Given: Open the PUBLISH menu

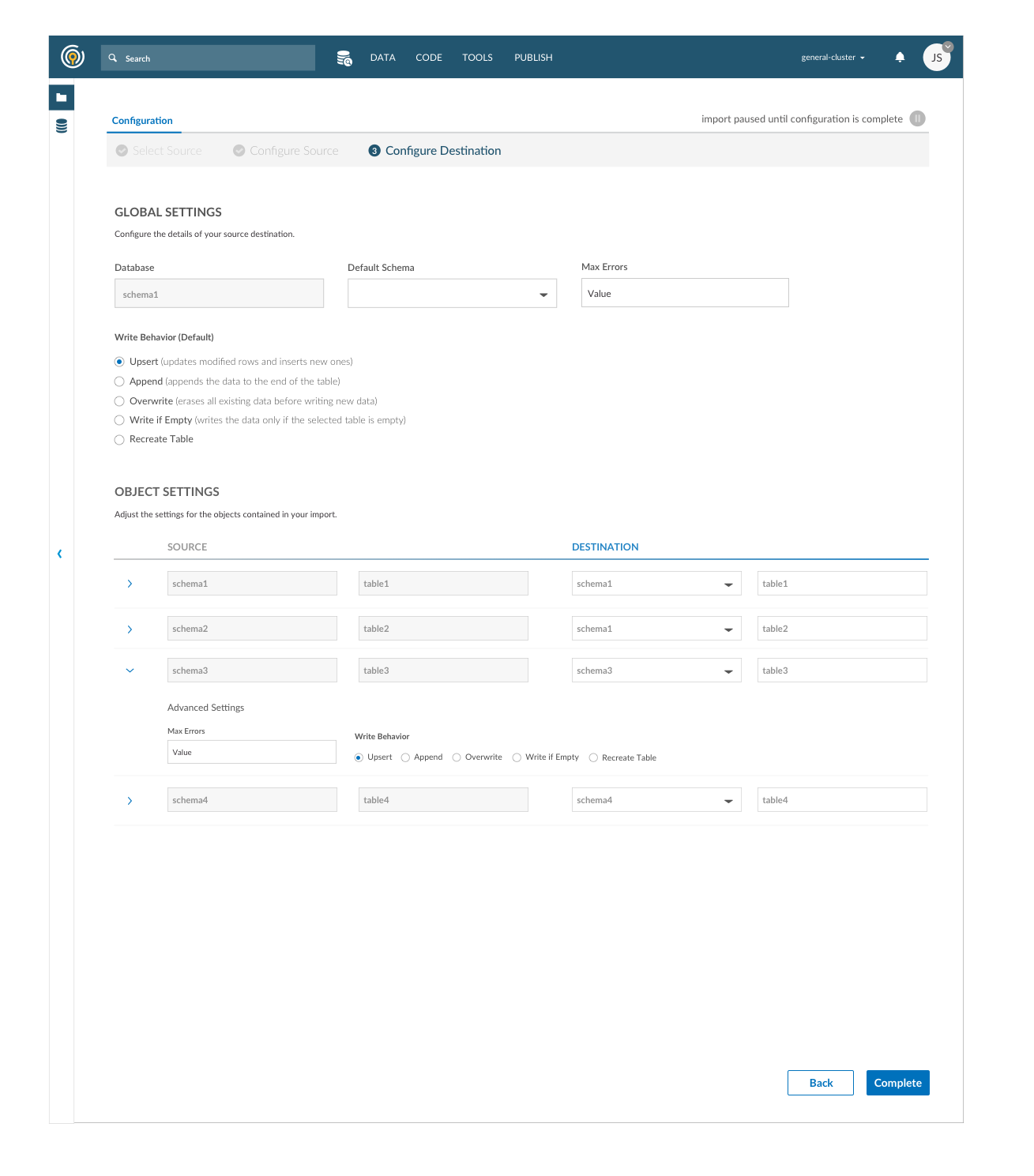Looking at the screenshot, I should coord(533,58).
